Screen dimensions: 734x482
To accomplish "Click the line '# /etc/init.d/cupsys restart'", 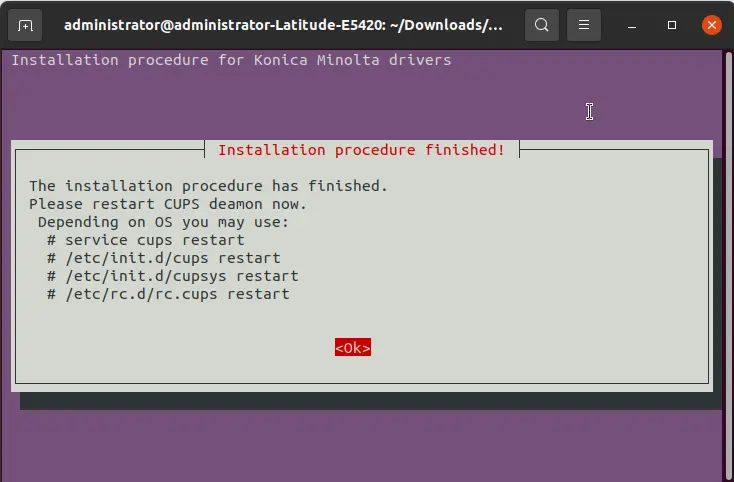I will point(173,276).
